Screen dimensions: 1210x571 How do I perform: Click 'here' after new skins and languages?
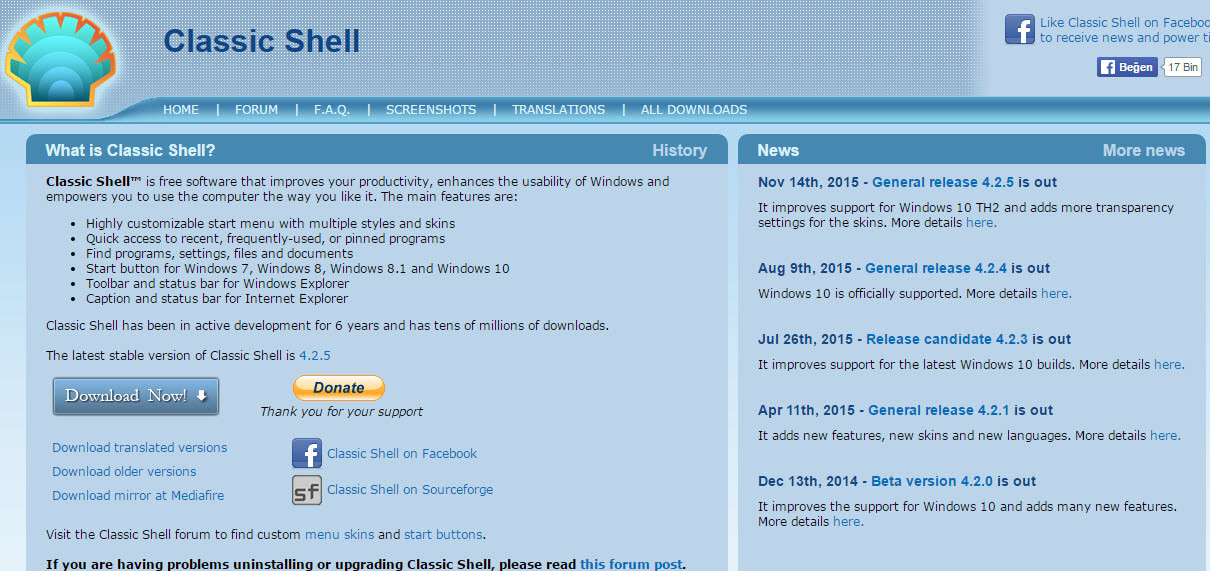(x=1164, y=436)
